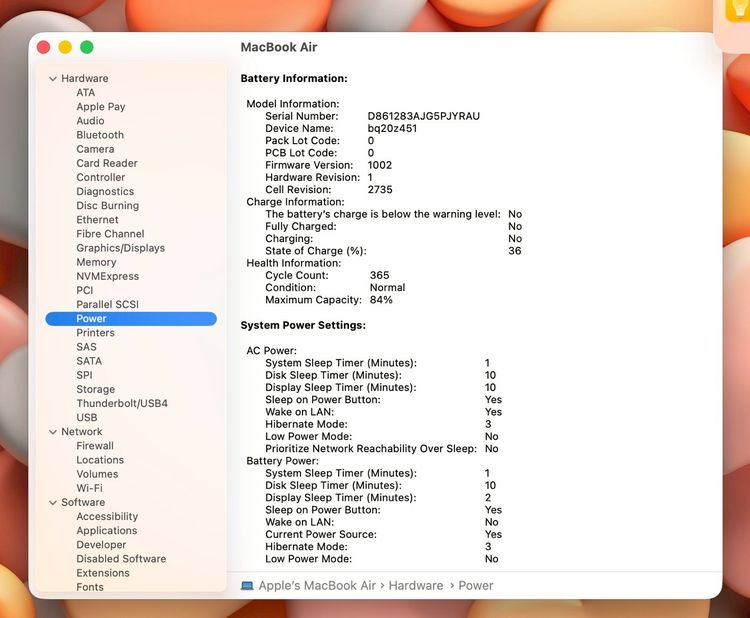Show Graphics/Displays information
750x618 pixels.
click(121, 248)
